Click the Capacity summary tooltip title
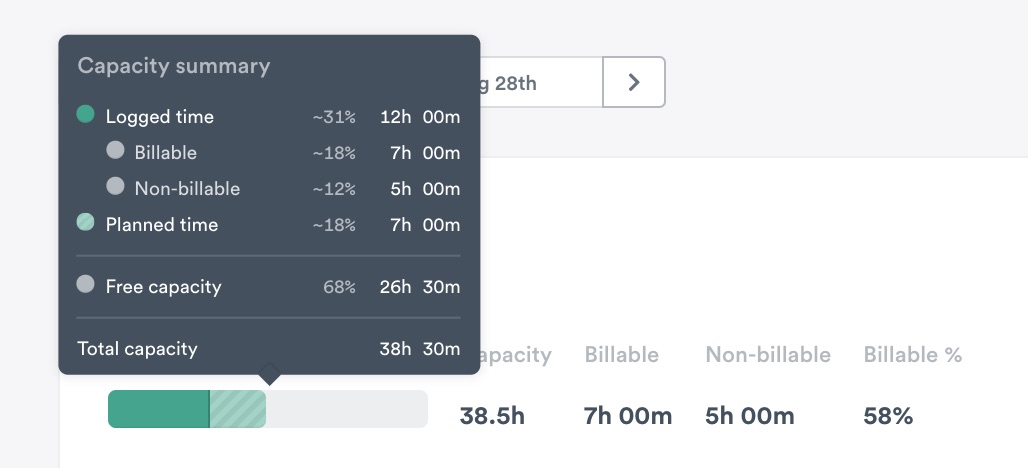This screenshot has width=1028, height=468. pyautogui.click(x=174, y=66)
